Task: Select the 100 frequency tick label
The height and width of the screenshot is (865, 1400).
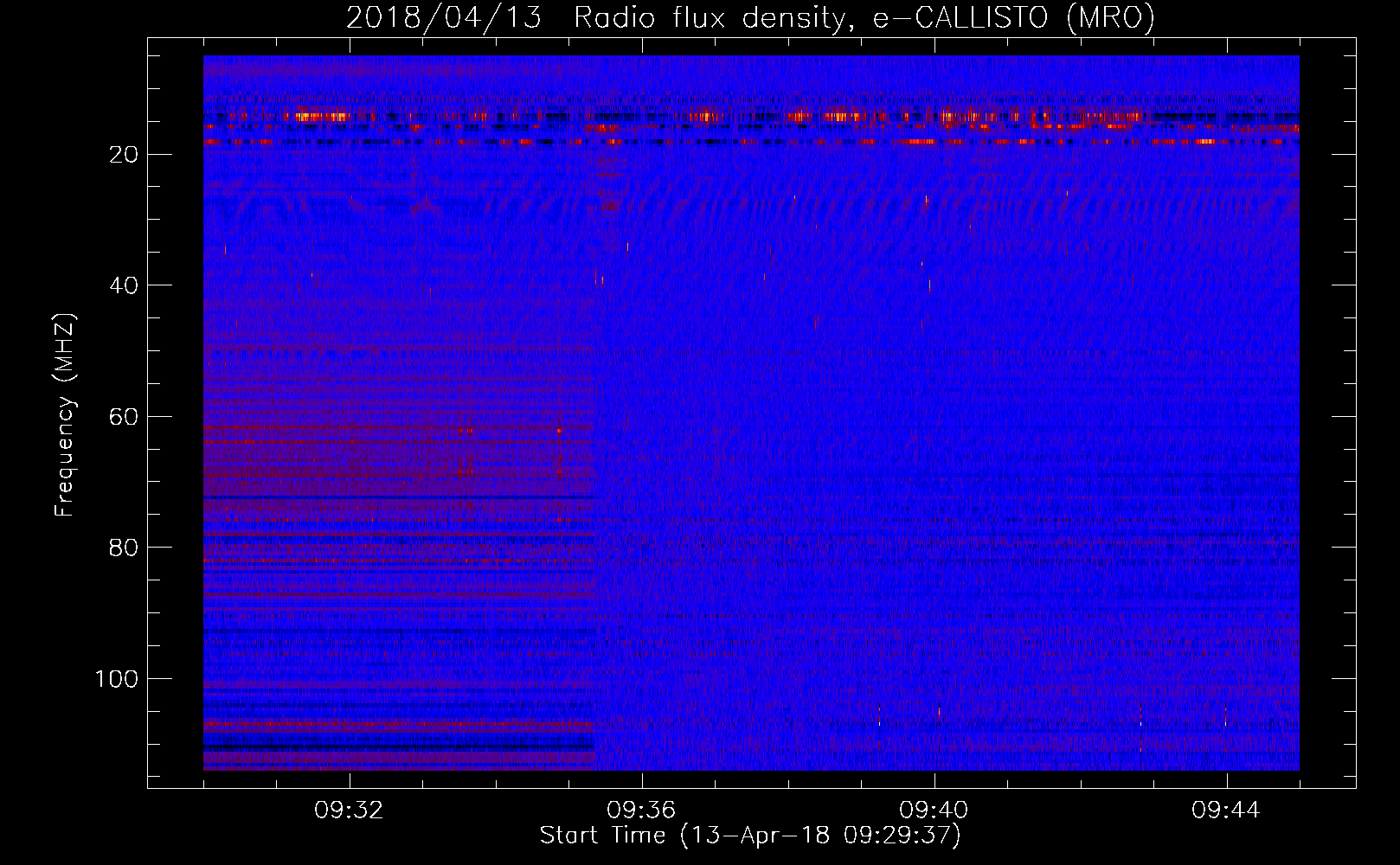Action: pyautogui.click(x=117, y=679)
